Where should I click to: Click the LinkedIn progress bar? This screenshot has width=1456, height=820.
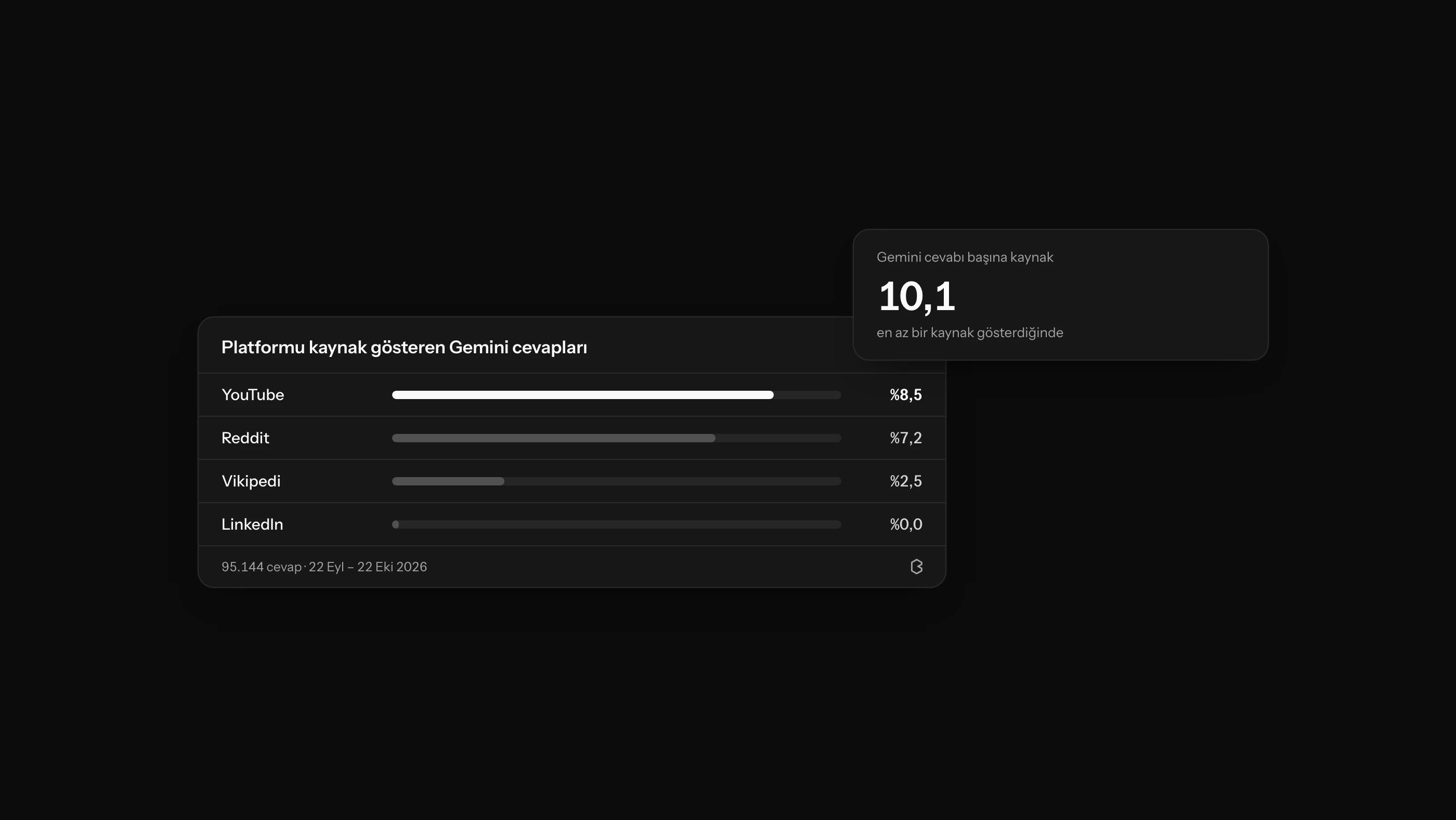(617, 524)
